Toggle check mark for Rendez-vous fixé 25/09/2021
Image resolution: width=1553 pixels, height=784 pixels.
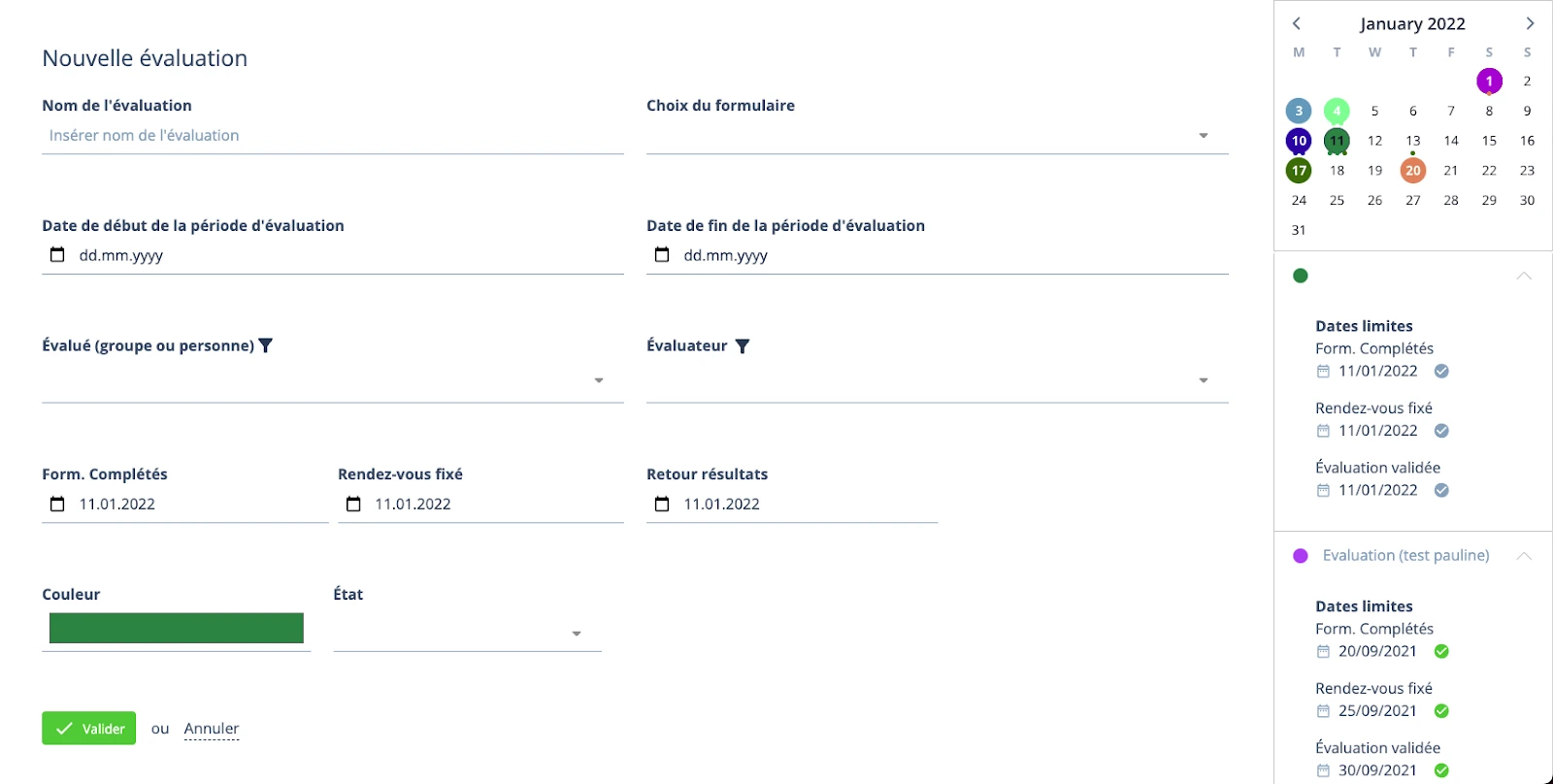[x=1441, y=710]
